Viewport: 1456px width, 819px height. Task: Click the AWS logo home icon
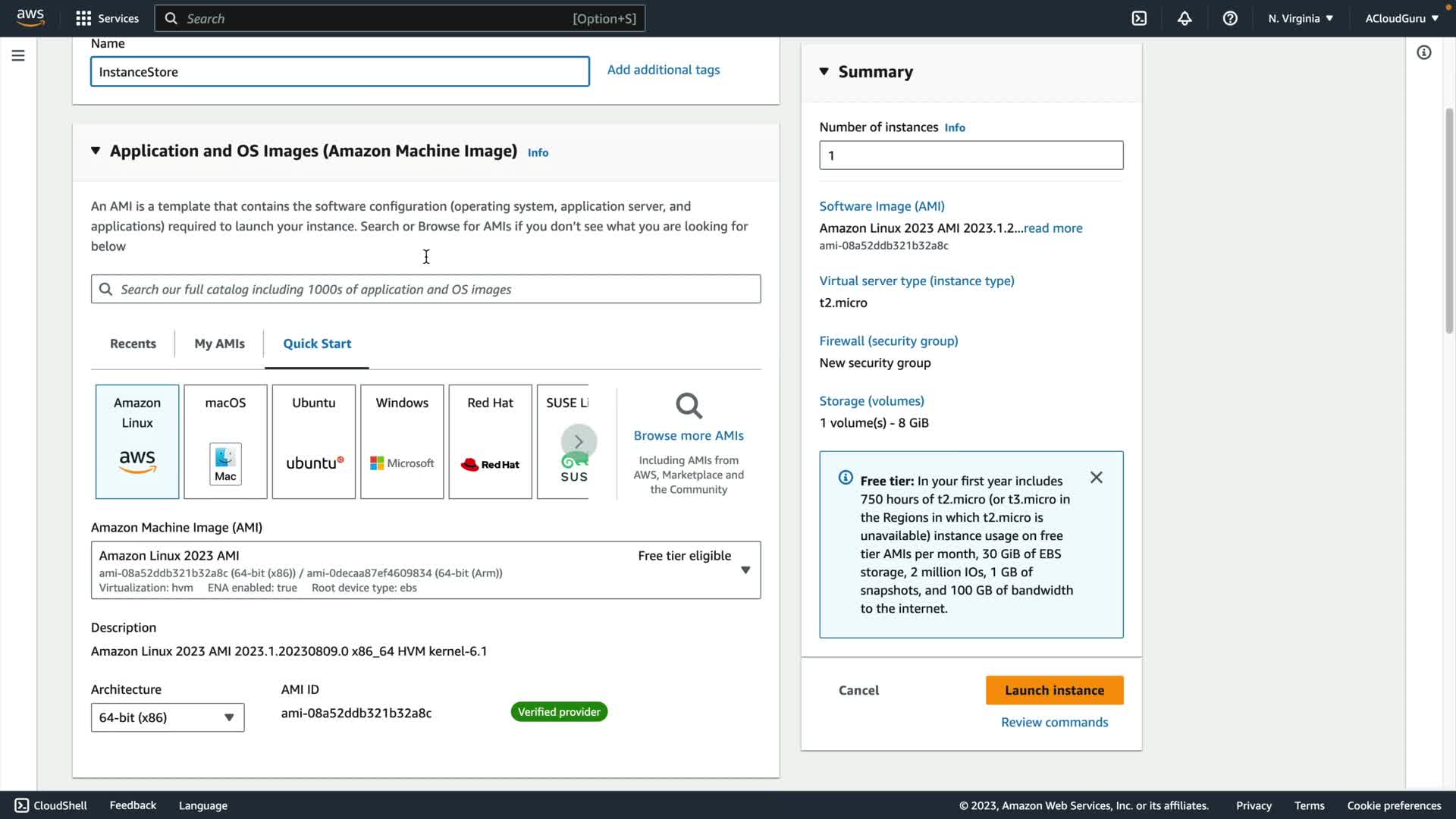point(30,17)
